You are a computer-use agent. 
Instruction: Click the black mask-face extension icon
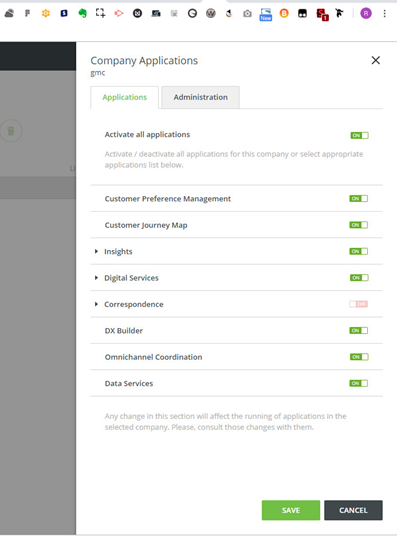(302, 13)
